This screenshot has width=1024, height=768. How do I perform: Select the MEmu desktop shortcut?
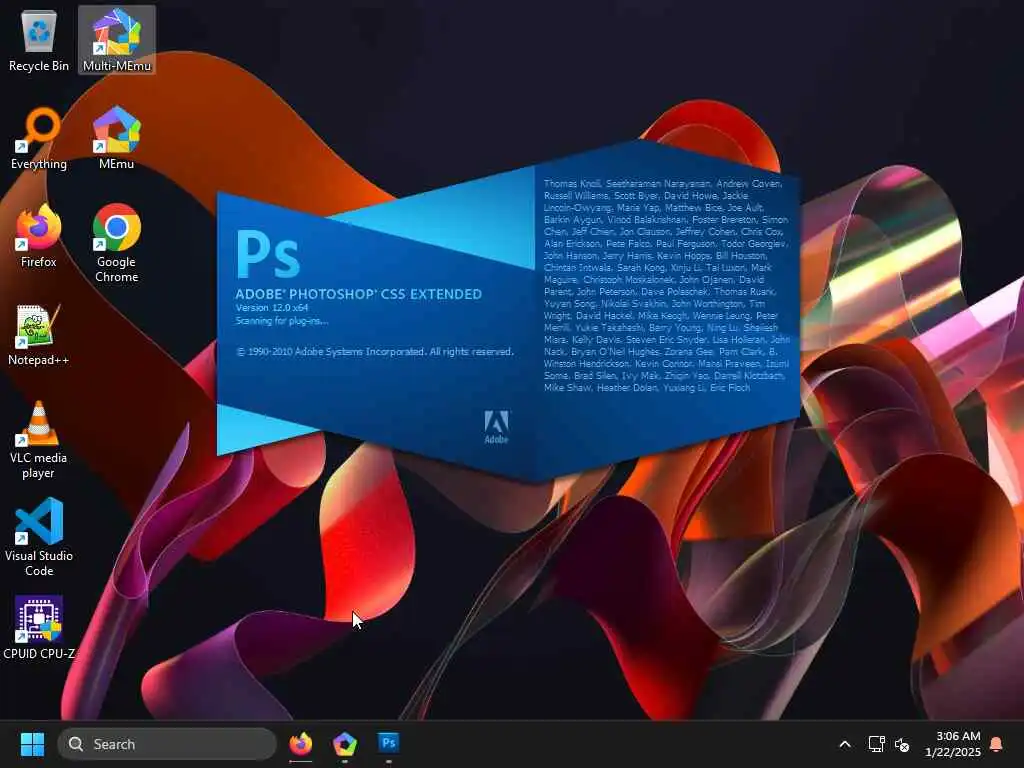116,138
